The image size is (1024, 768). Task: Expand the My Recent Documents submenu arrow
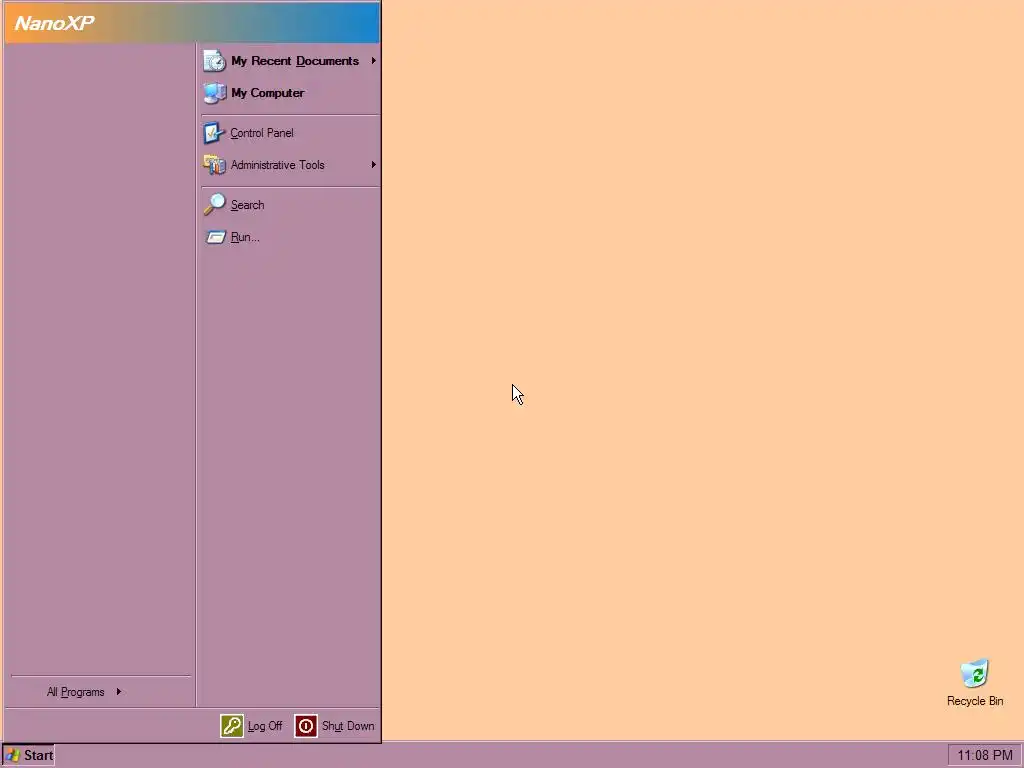pyautogui.click(x=374, y=61)
